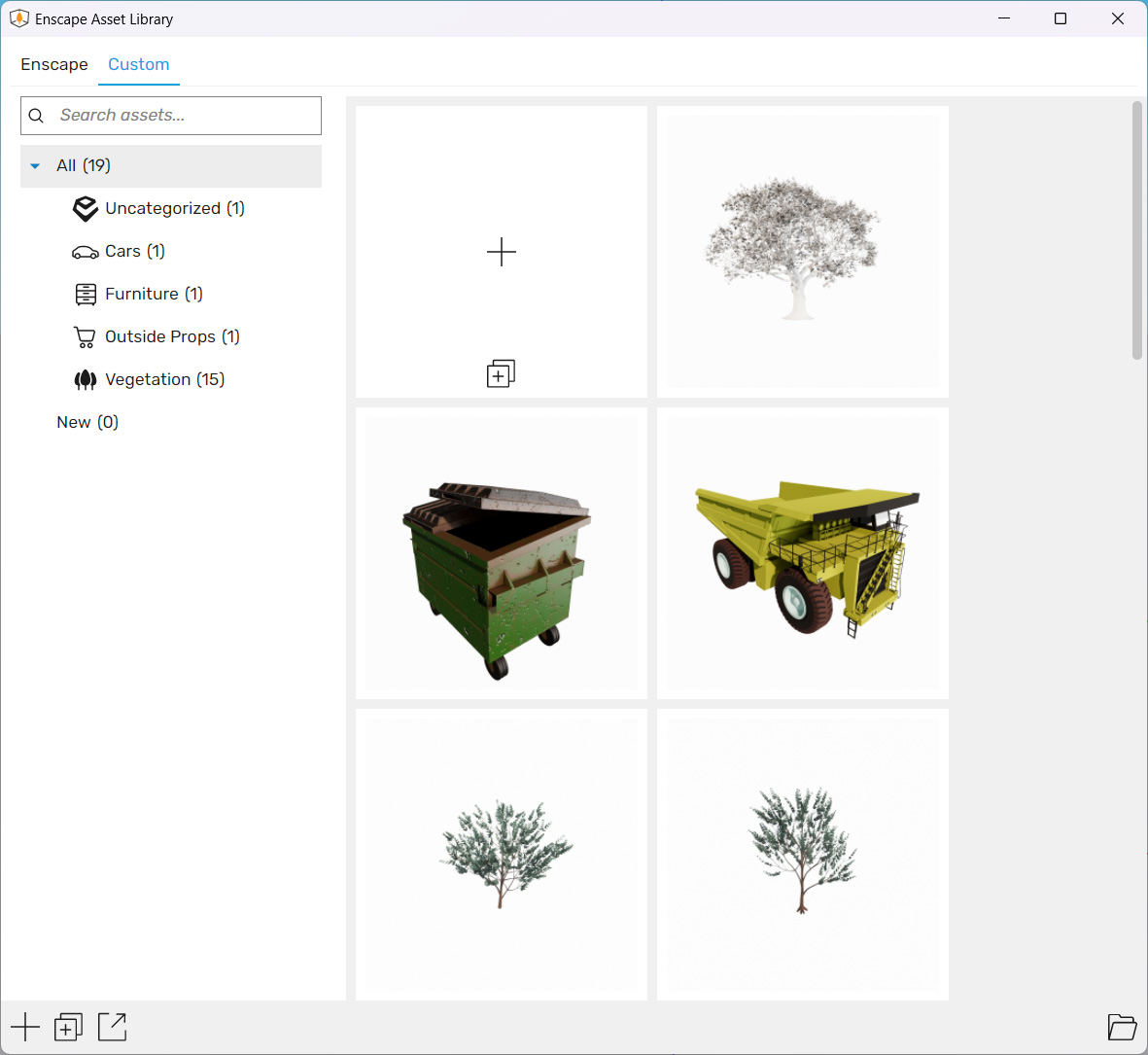
Task: Select the New (0) category
Action: [87, 422]
